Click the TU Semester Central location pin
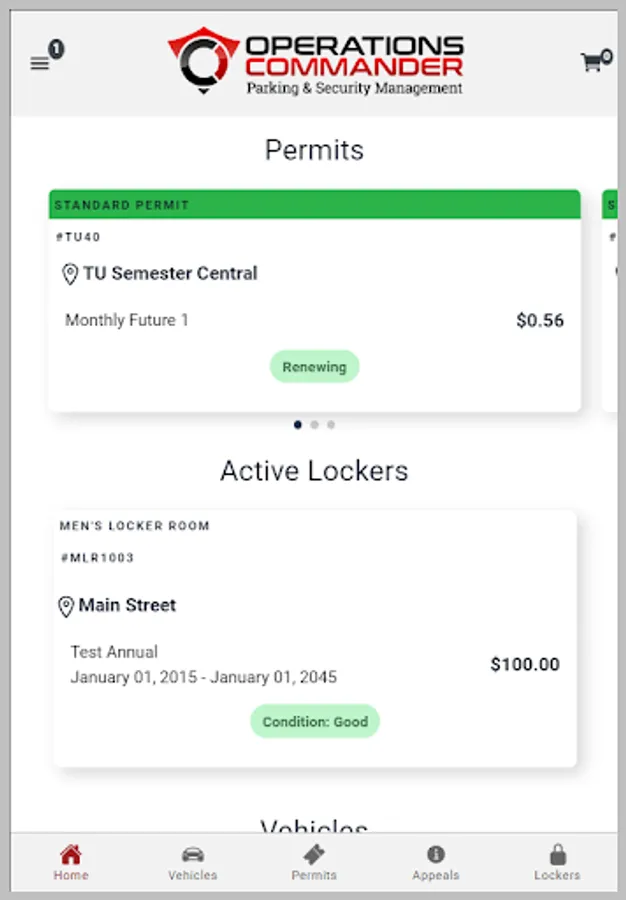The image size is (626, 900). point(70,274)
